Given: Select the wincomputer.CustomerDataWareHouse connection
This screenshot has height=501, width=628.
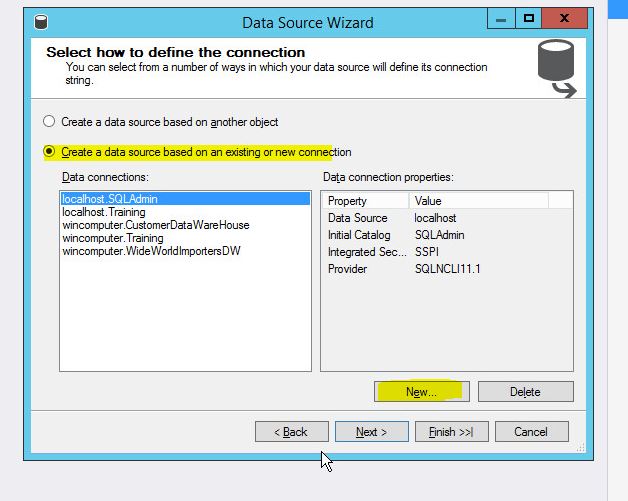Looking at the screenshot, I should (x=156, y=225).
